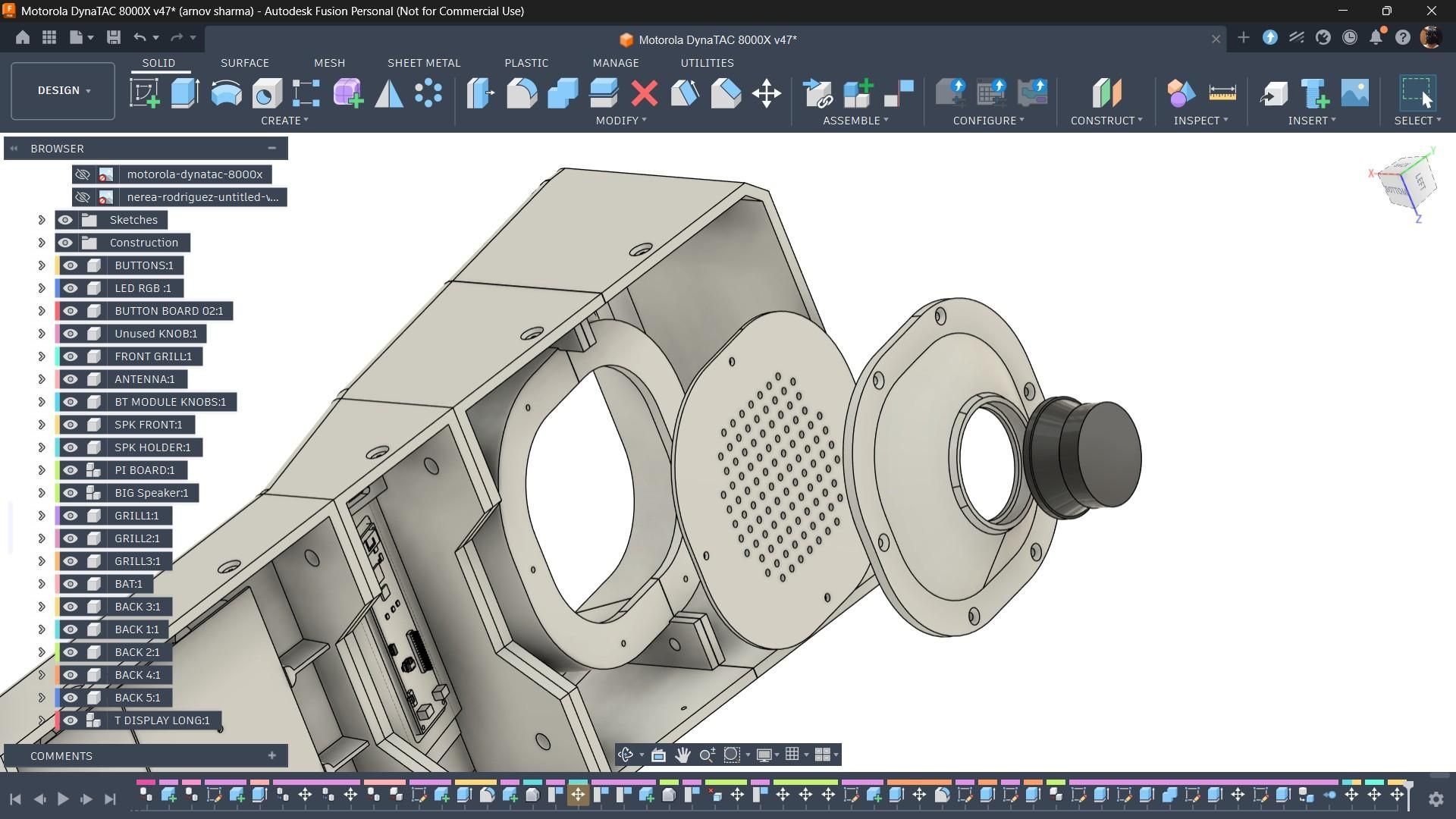Open the notifications bell
This screenshot has width=1456, height=819.
click(x=1376, y=37)
